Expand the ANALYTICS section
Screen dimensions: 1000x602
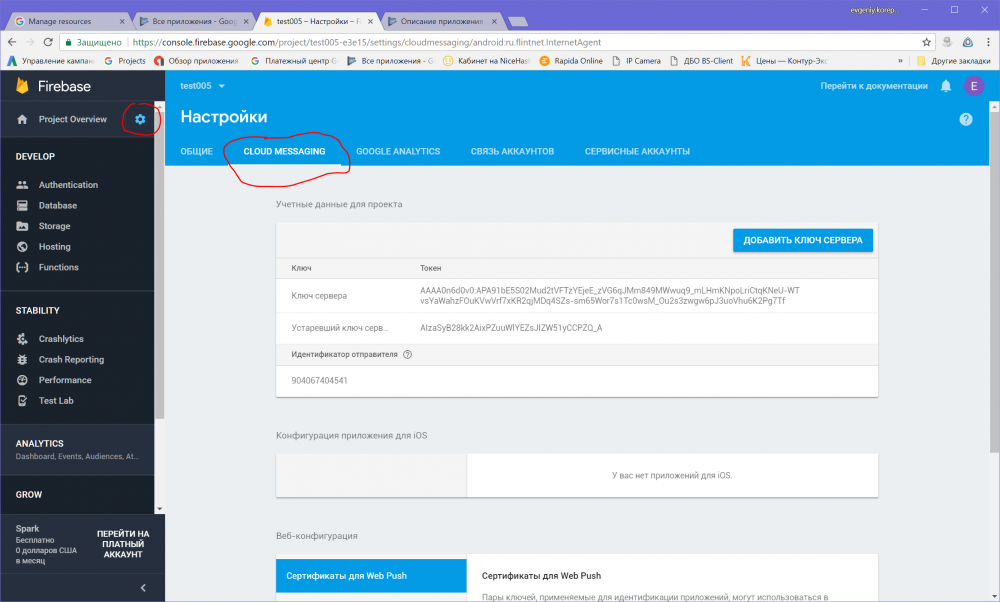pyautogui.click(x=77, y=449)
